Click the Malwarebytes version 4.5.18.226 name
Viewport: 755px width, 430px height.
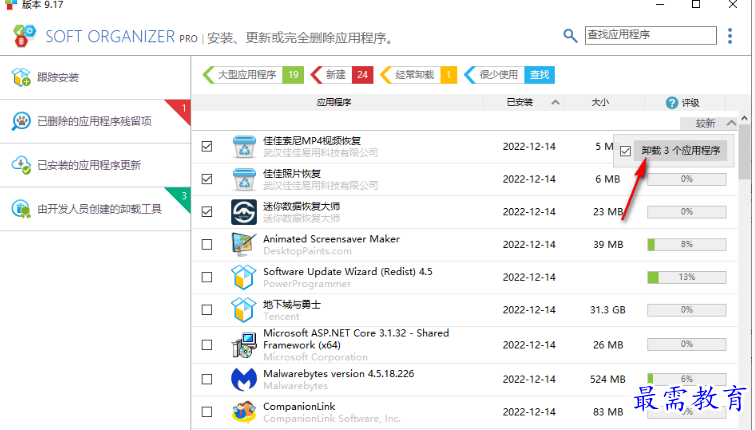click(338, 374)
